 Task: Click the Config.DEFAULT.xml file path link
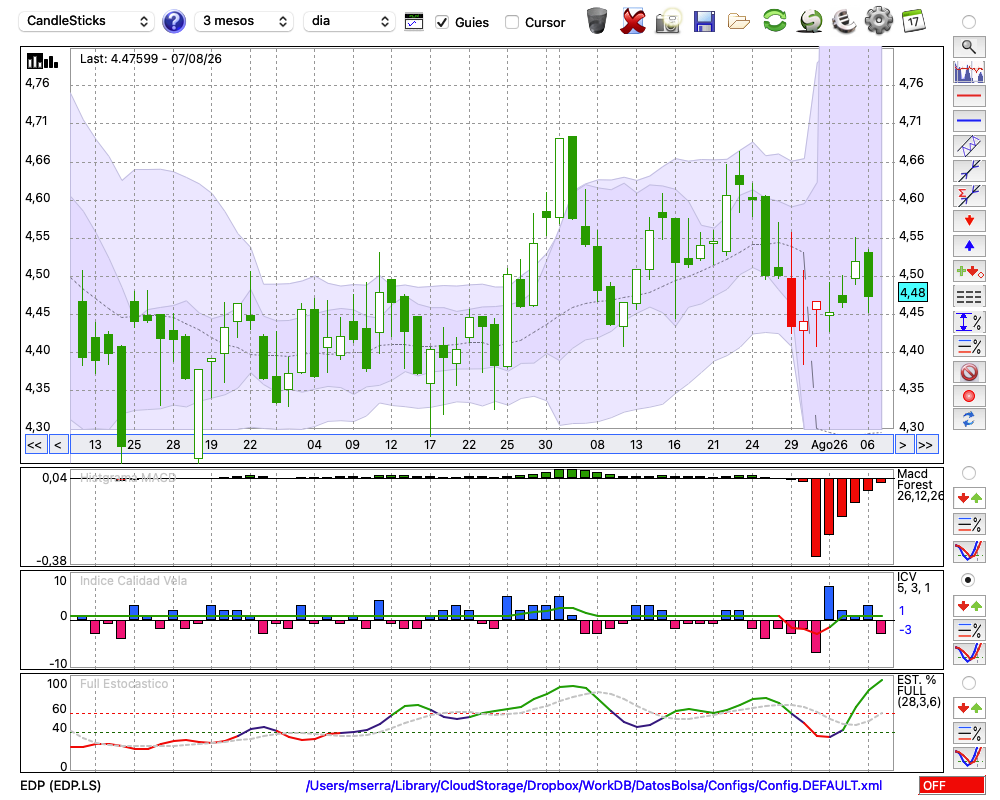coord(594,785)
